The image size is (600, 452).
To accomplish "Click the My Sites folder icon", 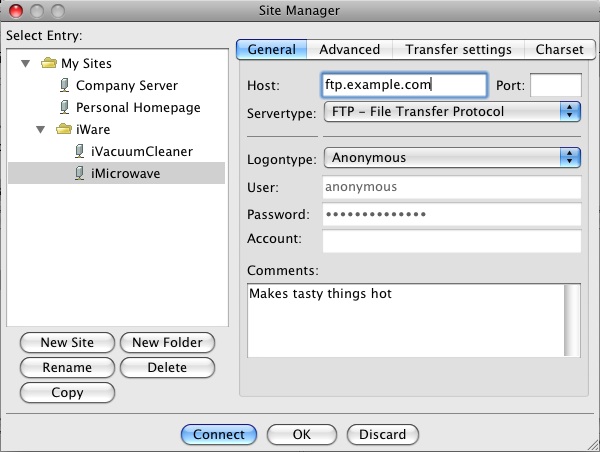I will [x=49, y=64].
